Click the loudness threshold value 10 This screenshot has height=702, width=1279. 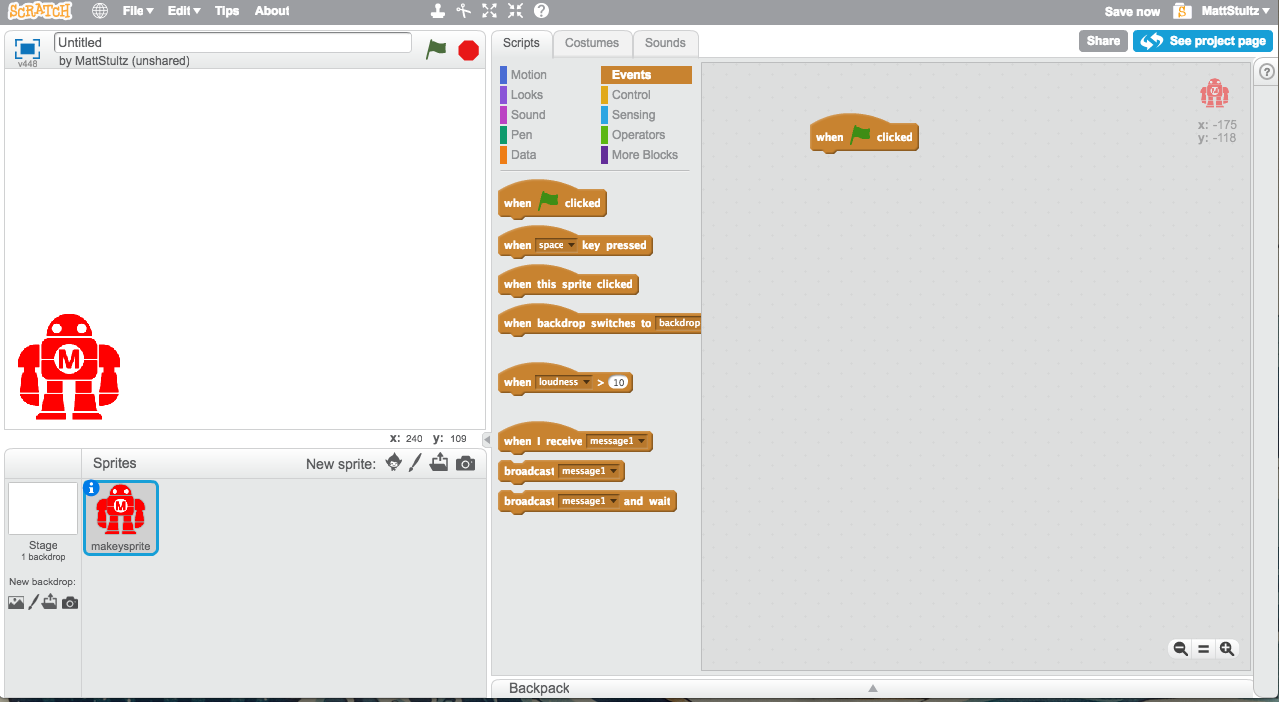point(619,382)
